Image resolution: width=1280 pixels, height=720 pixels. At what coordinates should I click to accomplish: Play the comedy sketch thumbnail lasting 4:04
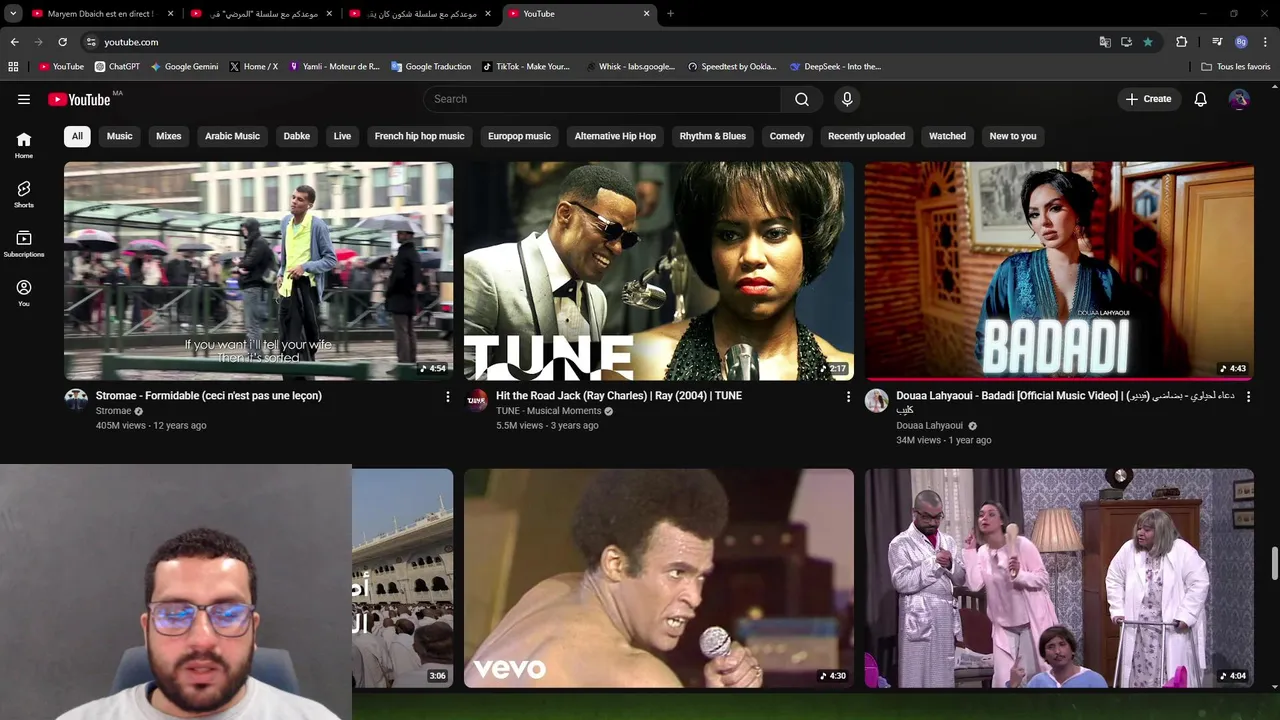pos(1059,578)
